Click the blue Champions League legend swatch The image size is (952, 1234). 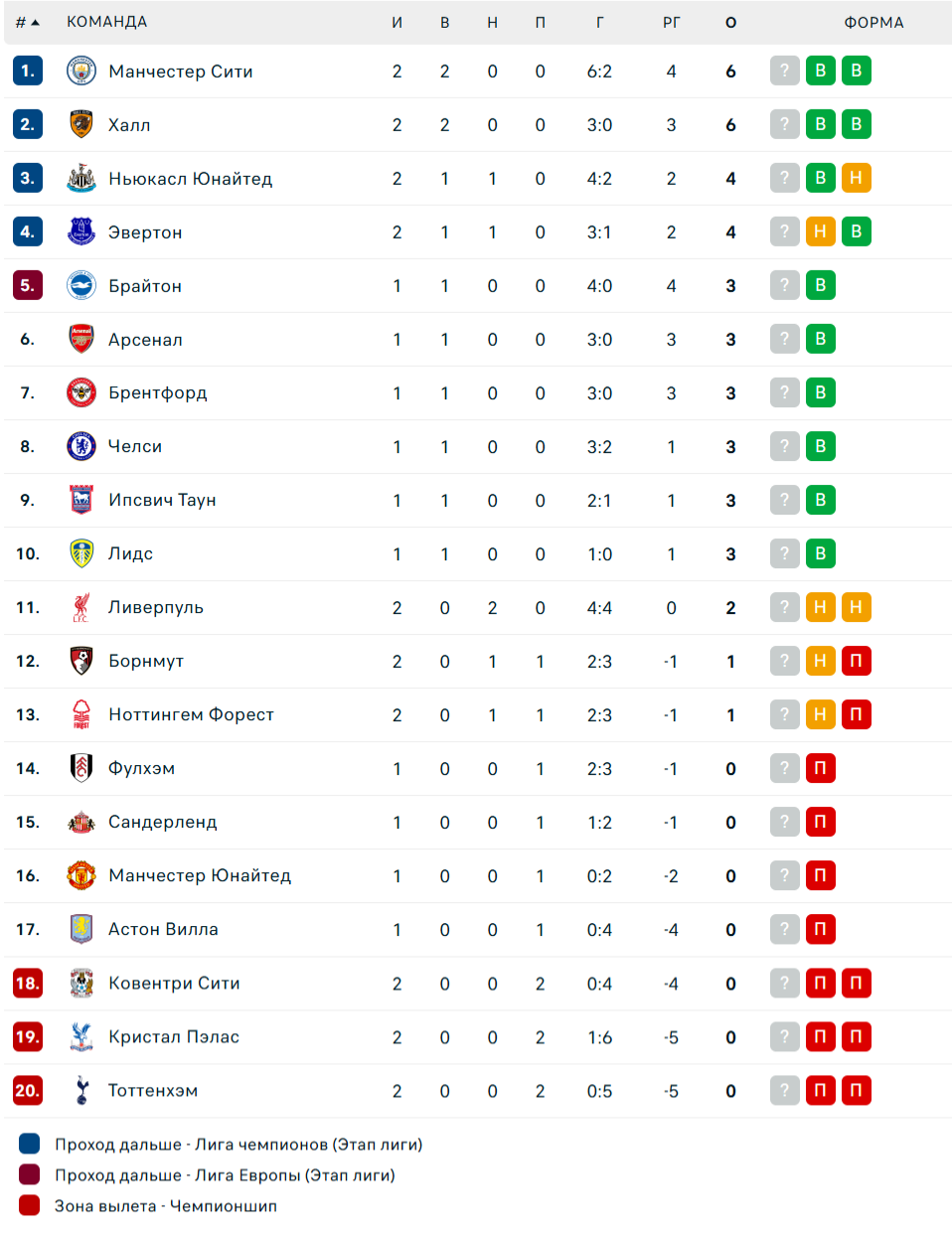pos(29,1144)
